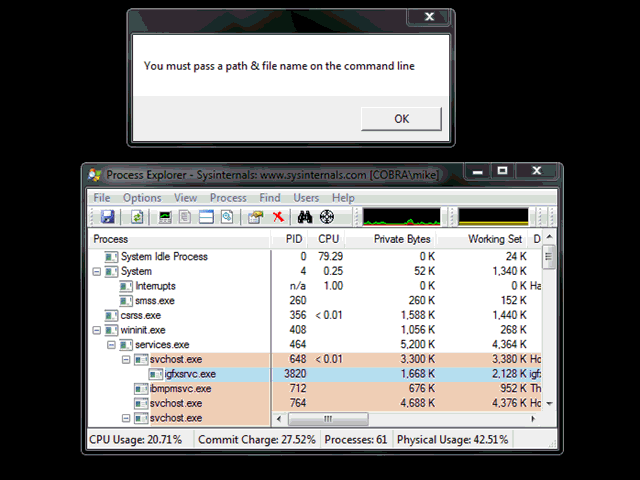
Task: Open the View menu
Action: pos(186,198)
